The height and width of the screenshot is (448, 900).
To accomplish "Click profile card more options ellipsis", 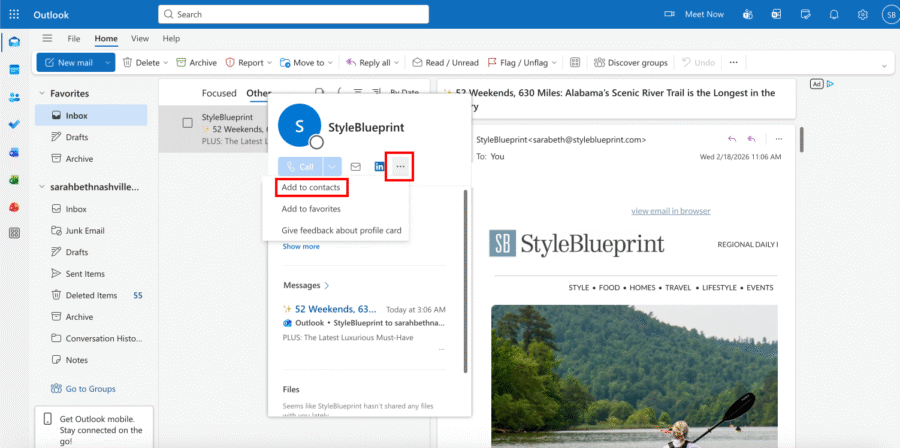I will (401, 167).
